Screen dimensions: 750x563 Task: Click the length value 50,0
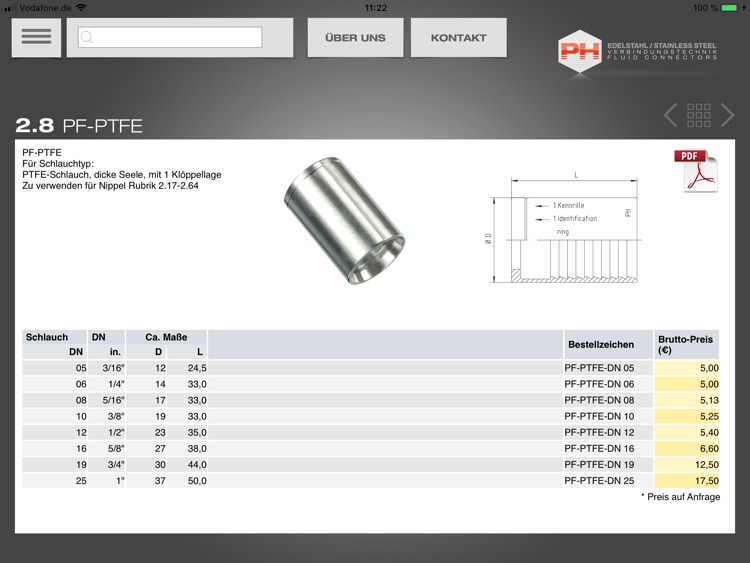tap(197, 481)
